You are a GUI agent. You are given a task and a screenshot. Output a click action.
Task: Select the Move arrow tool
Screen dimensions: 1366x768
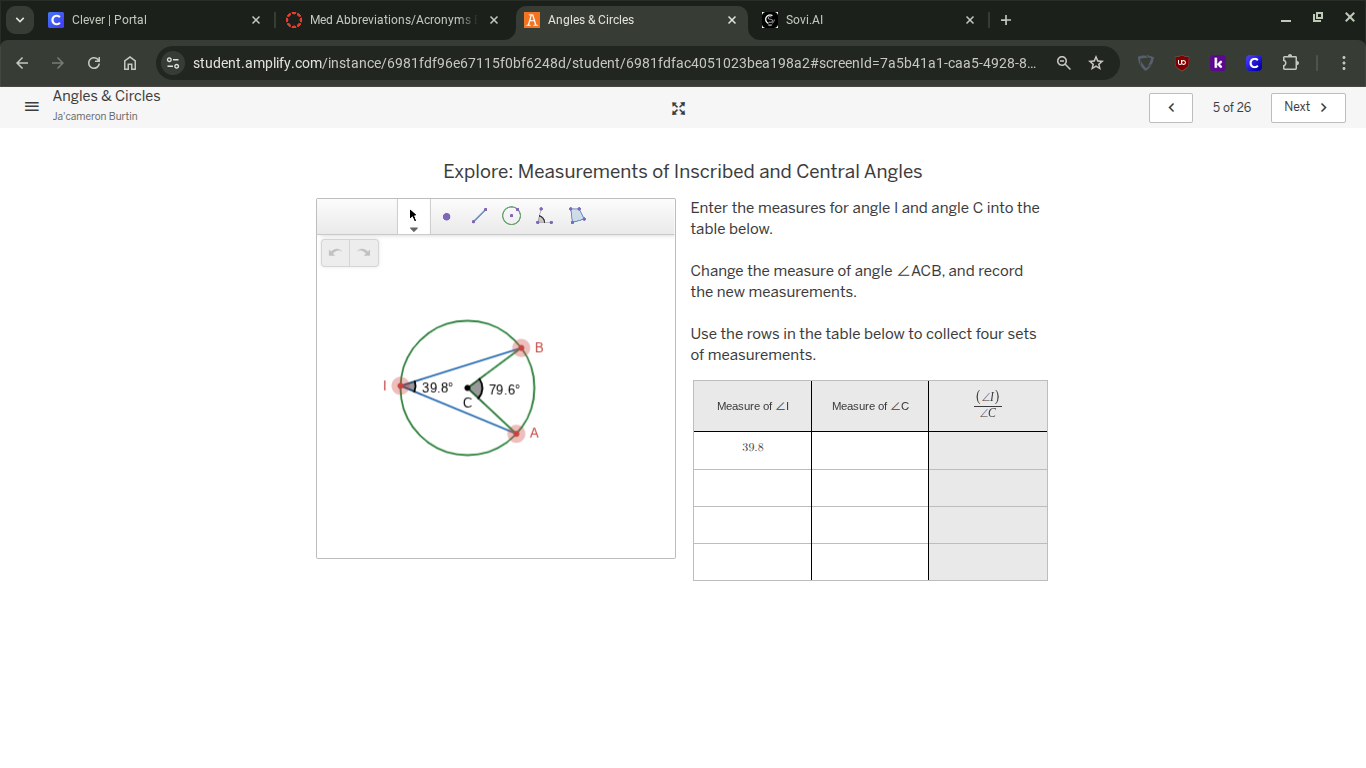click(413, 215)
